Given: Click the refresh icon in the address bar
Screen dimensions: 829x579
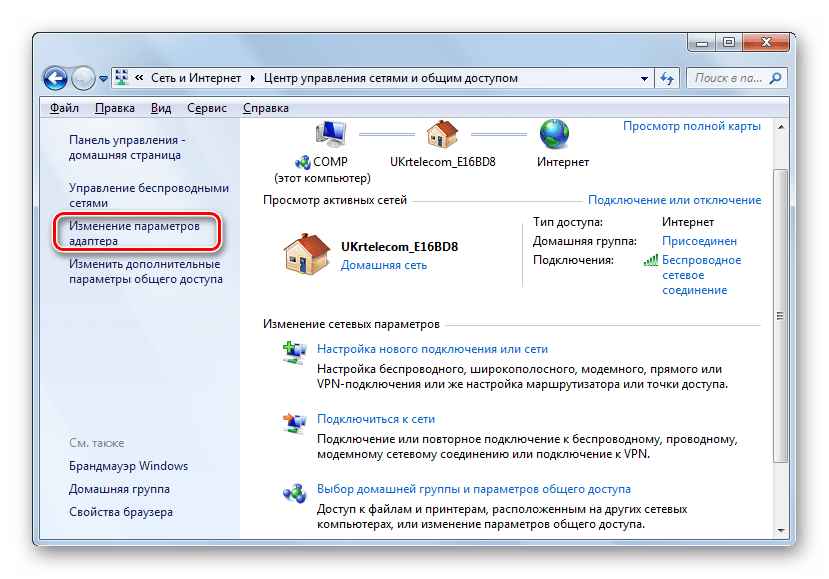Looking at the screenshot, I should click(665, 77).
